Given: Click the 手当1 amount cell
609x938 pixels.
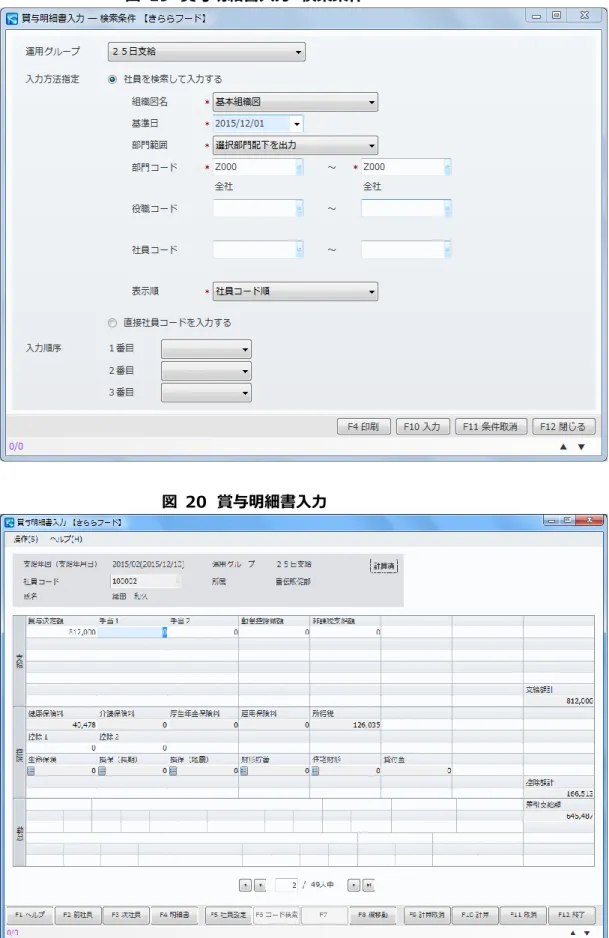Looking at the screenshot, I should 132,632.
